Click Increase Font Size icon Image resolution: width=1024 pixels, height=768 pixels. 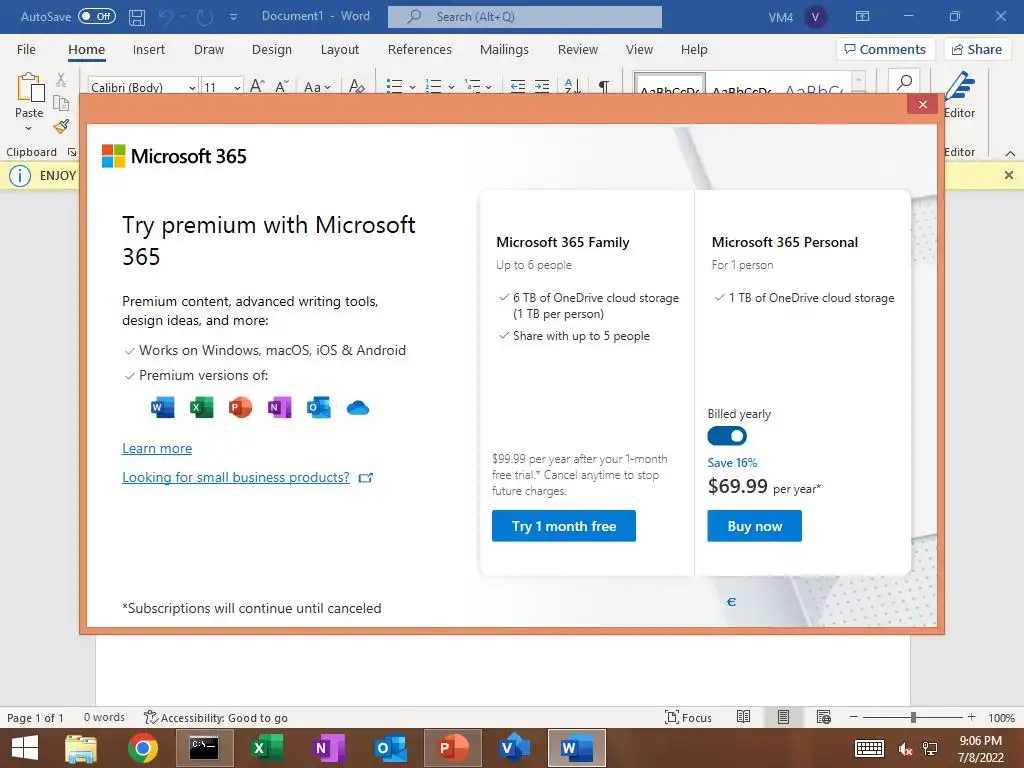(x=257, y=86)
